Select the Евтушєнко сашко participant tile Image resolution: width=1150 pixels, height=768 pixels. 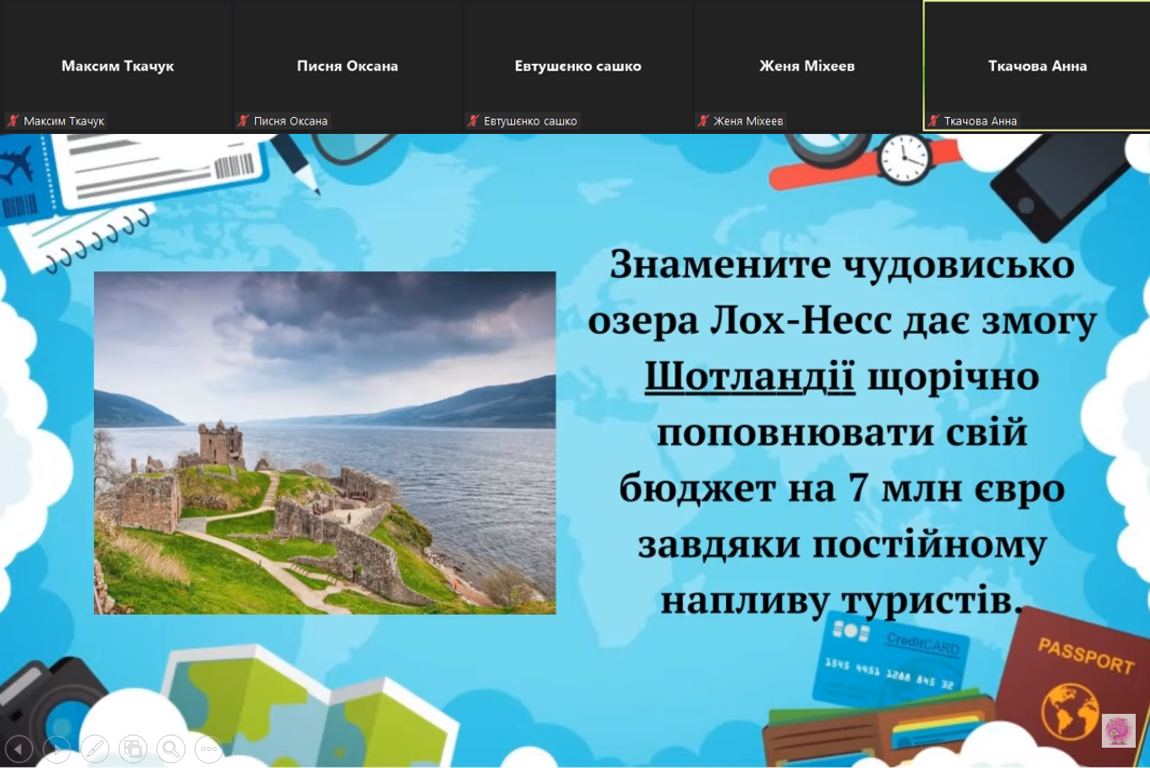coord(577,66)
